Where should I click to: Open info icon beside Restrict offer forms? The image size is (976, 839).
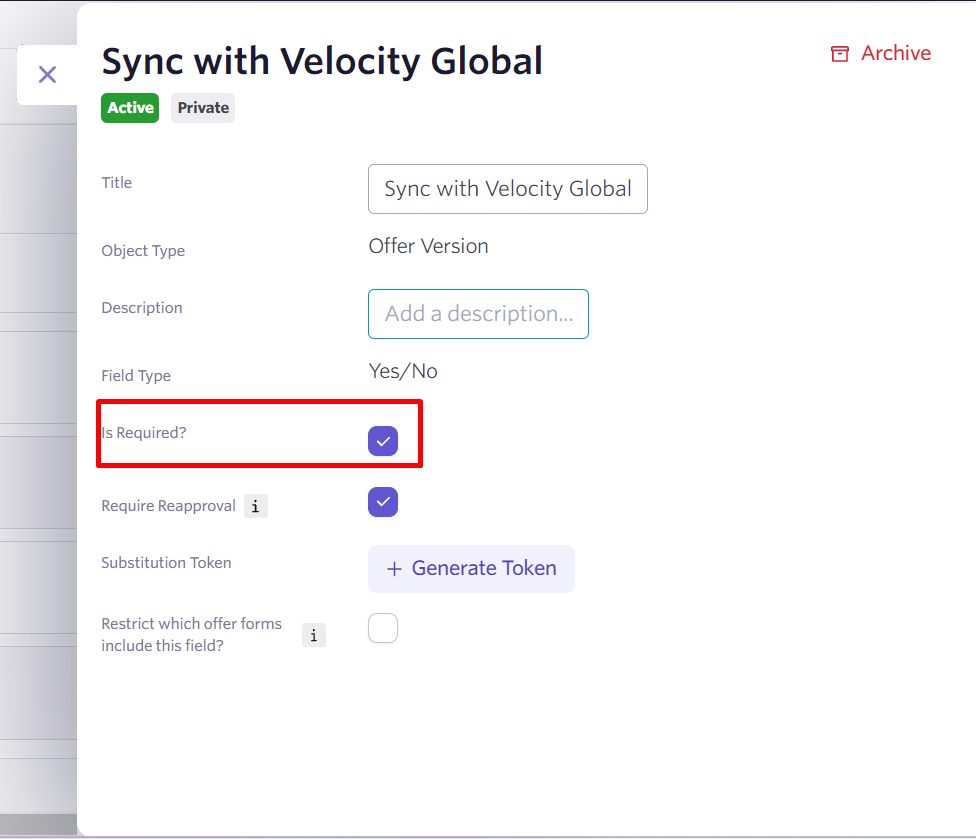(314, 635)
